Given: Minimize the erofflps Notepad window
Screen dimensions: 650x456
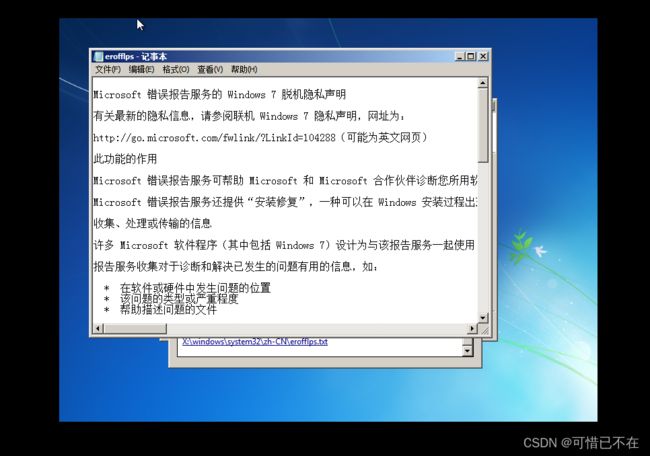Looking at the screenshot, I should pyautogui.click(x=460, y=56).
